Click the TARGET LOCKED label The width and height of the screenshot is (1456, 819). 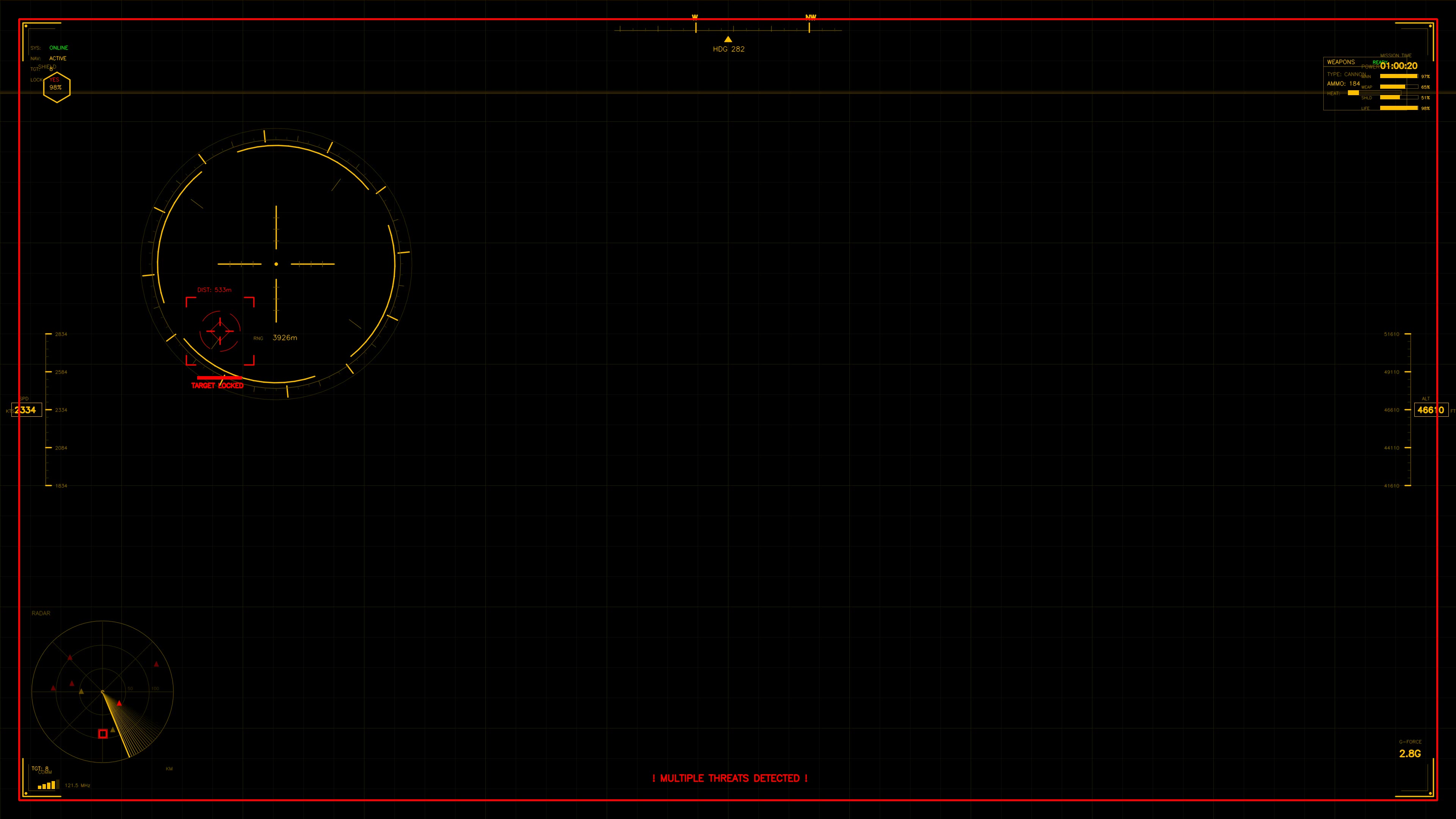click(217, 386)
